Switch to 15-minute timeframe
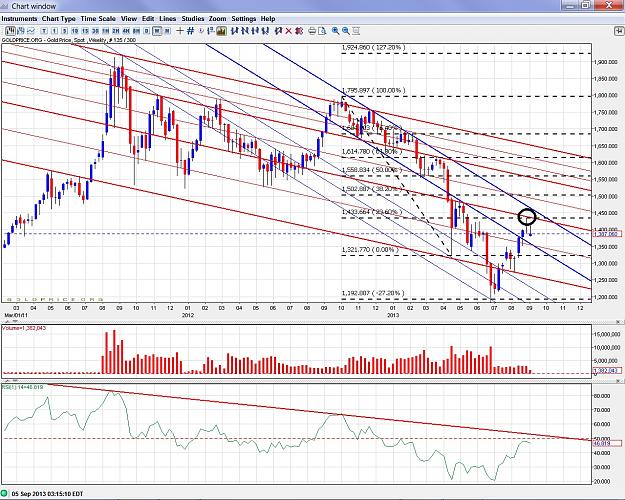This screenshot has height=500, width=625. [x=85, y=31]
